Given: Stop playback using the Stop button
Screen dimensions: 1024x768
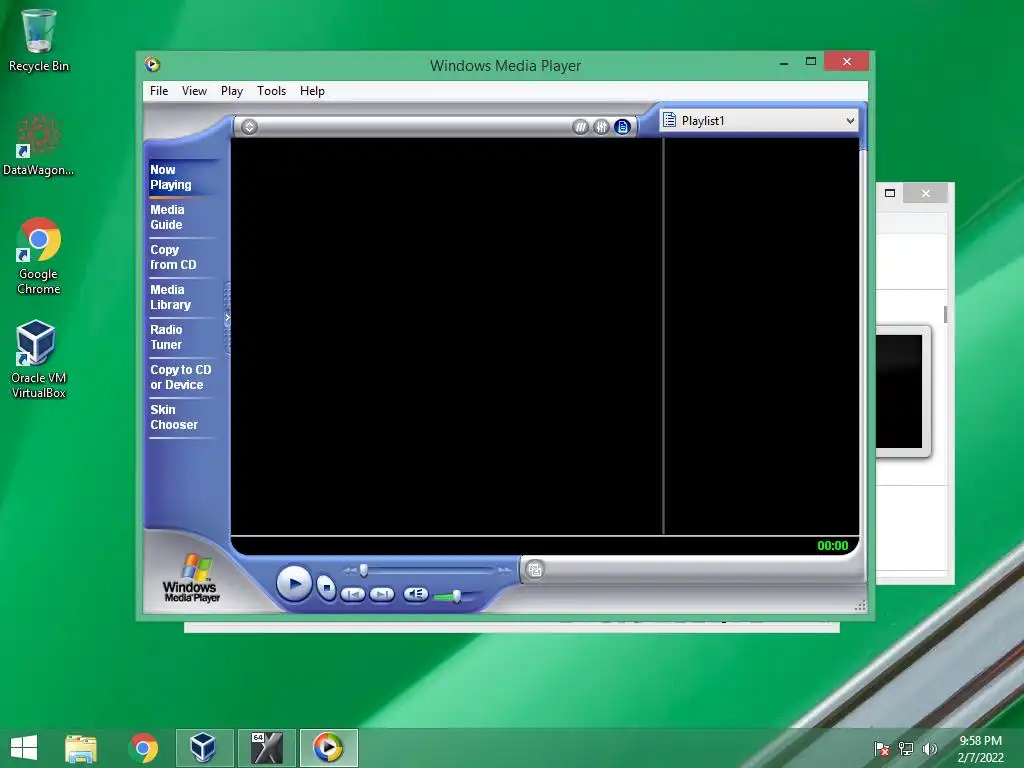Looking at the screenshot, I should pyautogui.click(x=325, y=588).
